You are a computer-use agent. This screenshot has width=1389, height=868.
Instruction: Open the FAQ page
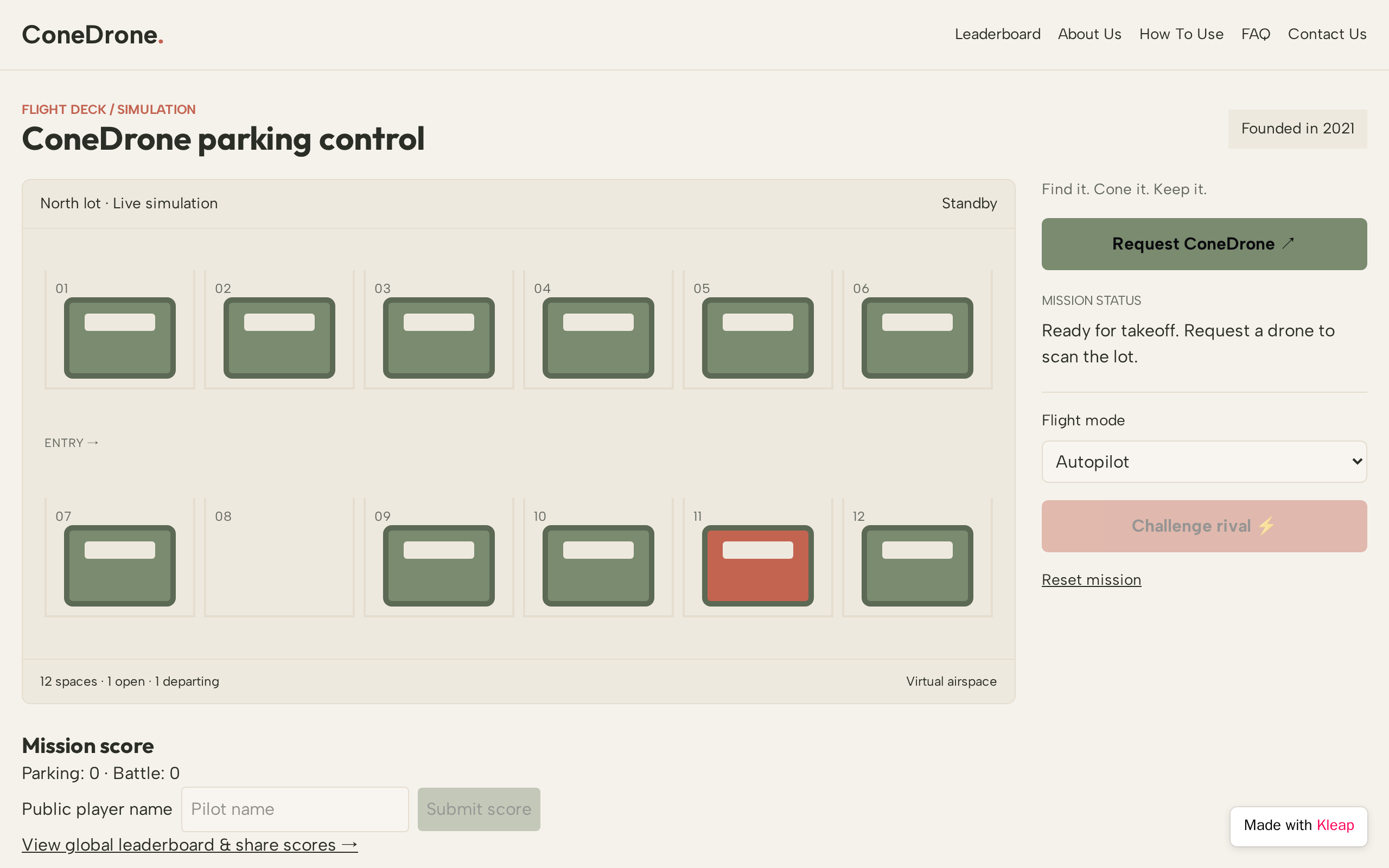tap(1256, 34)
